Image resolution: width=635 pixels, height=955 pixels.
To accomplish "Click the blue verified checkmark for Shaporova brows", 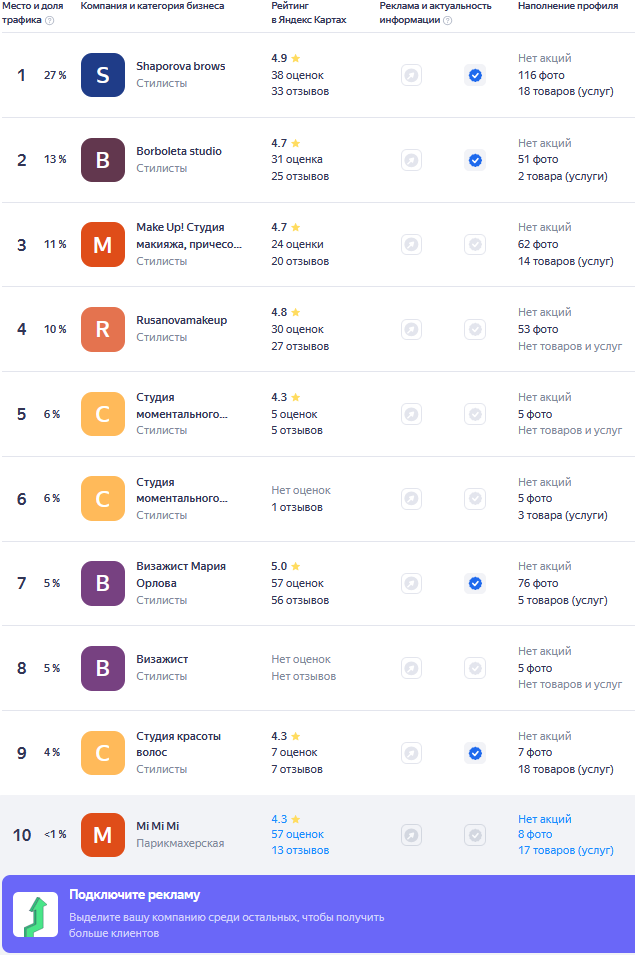I will tap(475, 75).
